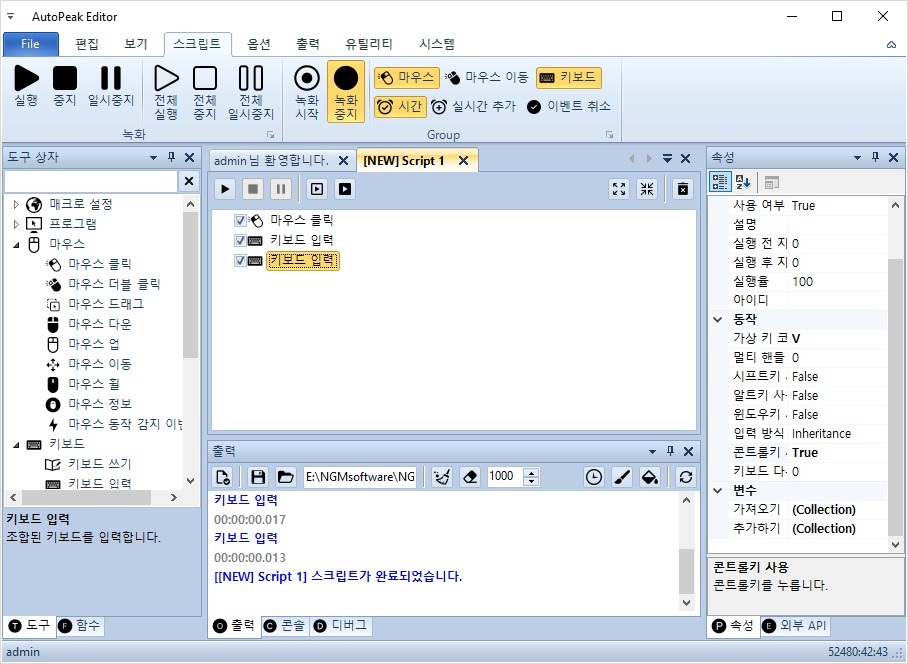
Task: Start recording with 녹화 시작
Action: click(307, 91)
